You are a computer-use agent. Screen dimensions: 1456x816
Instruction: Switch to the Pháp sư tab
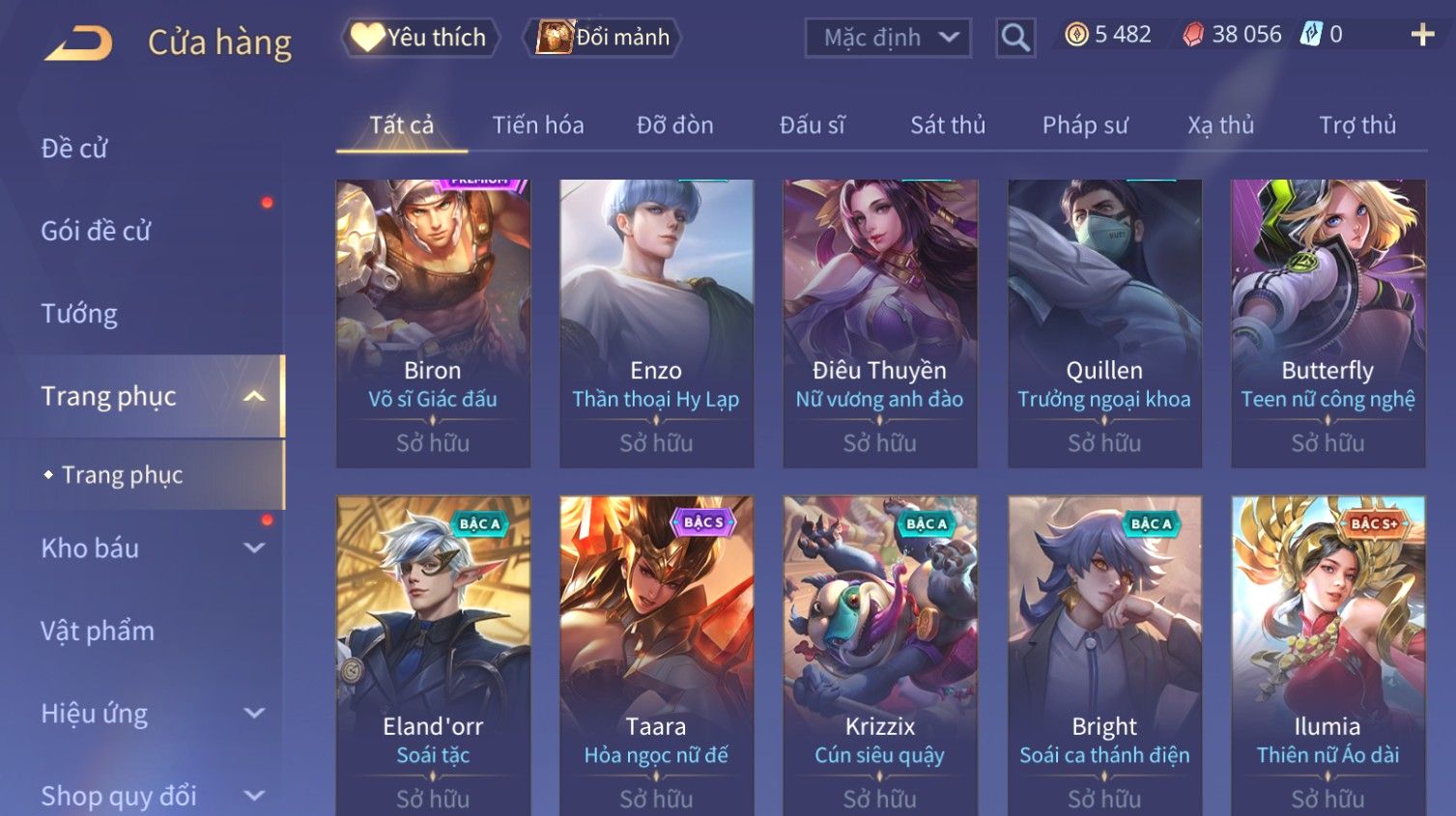click(1085, 126)
